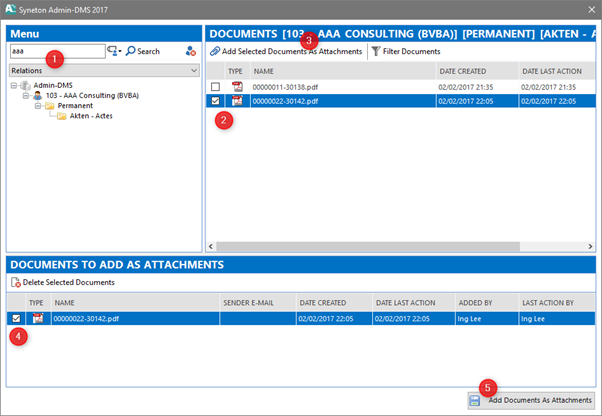Click the documents list horizontal scrollbar
The image size is (602, 416).
coord(400,246)
